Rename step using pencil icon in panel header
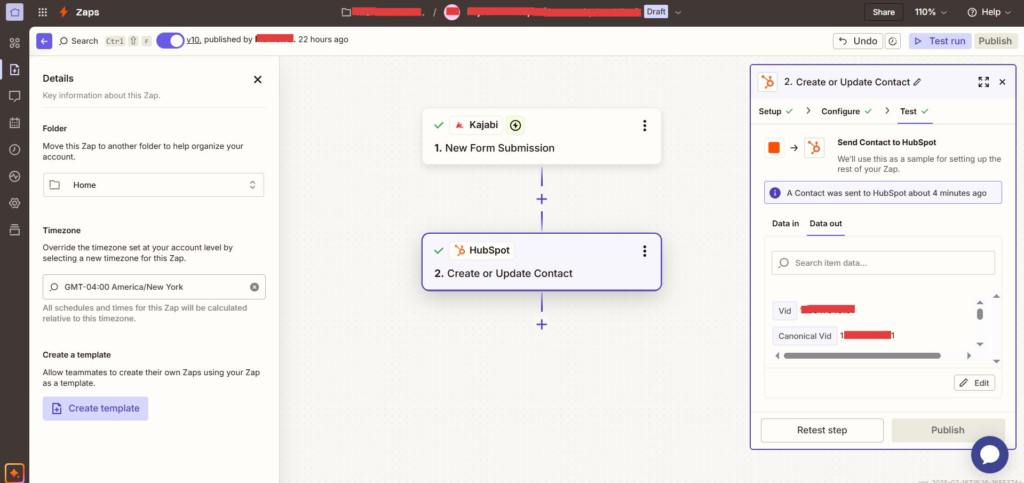This screenshot has height=483, width=1024. (x=918, y=82)
